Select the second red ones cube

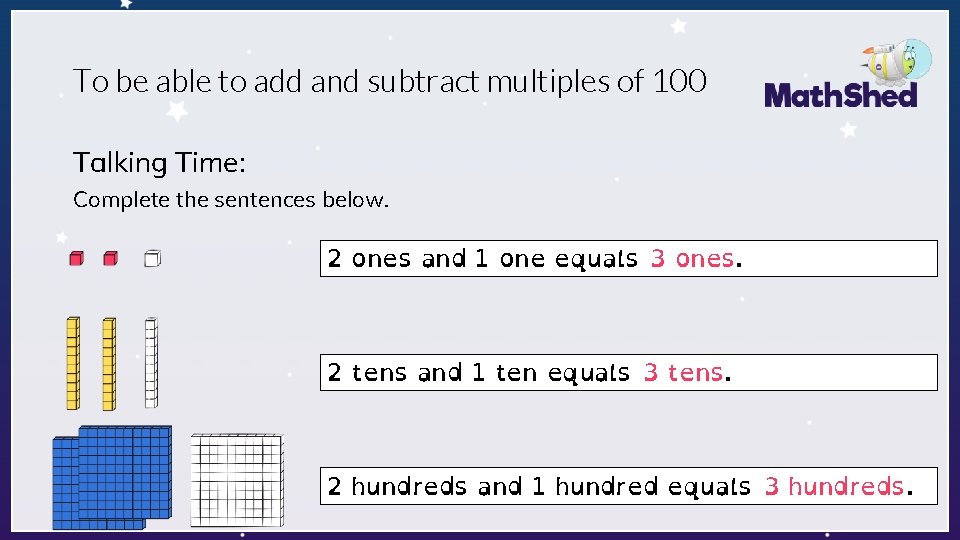(x=110, y=260)
